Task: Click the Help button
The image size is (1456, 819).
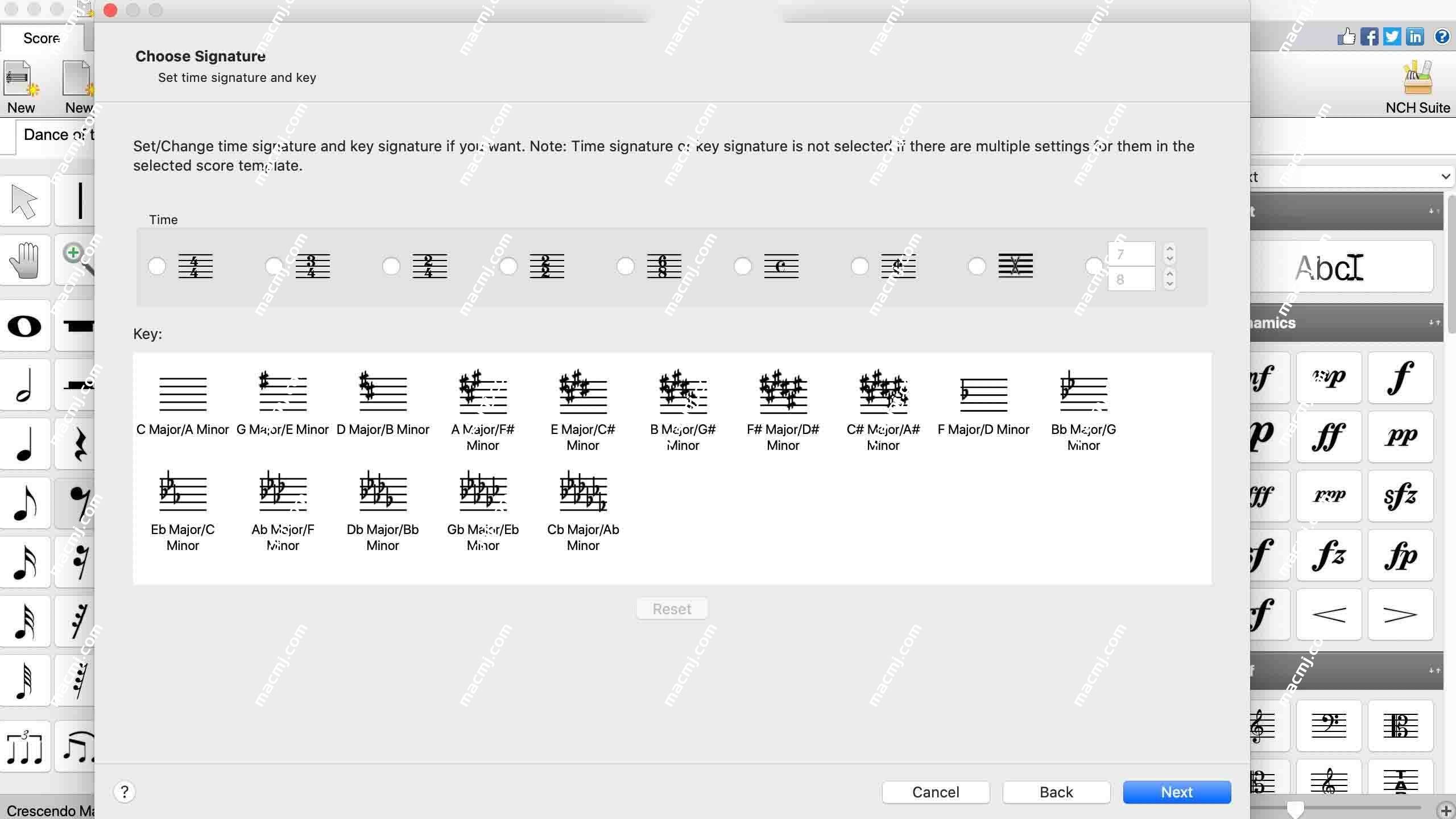Action: coord(124,791)
